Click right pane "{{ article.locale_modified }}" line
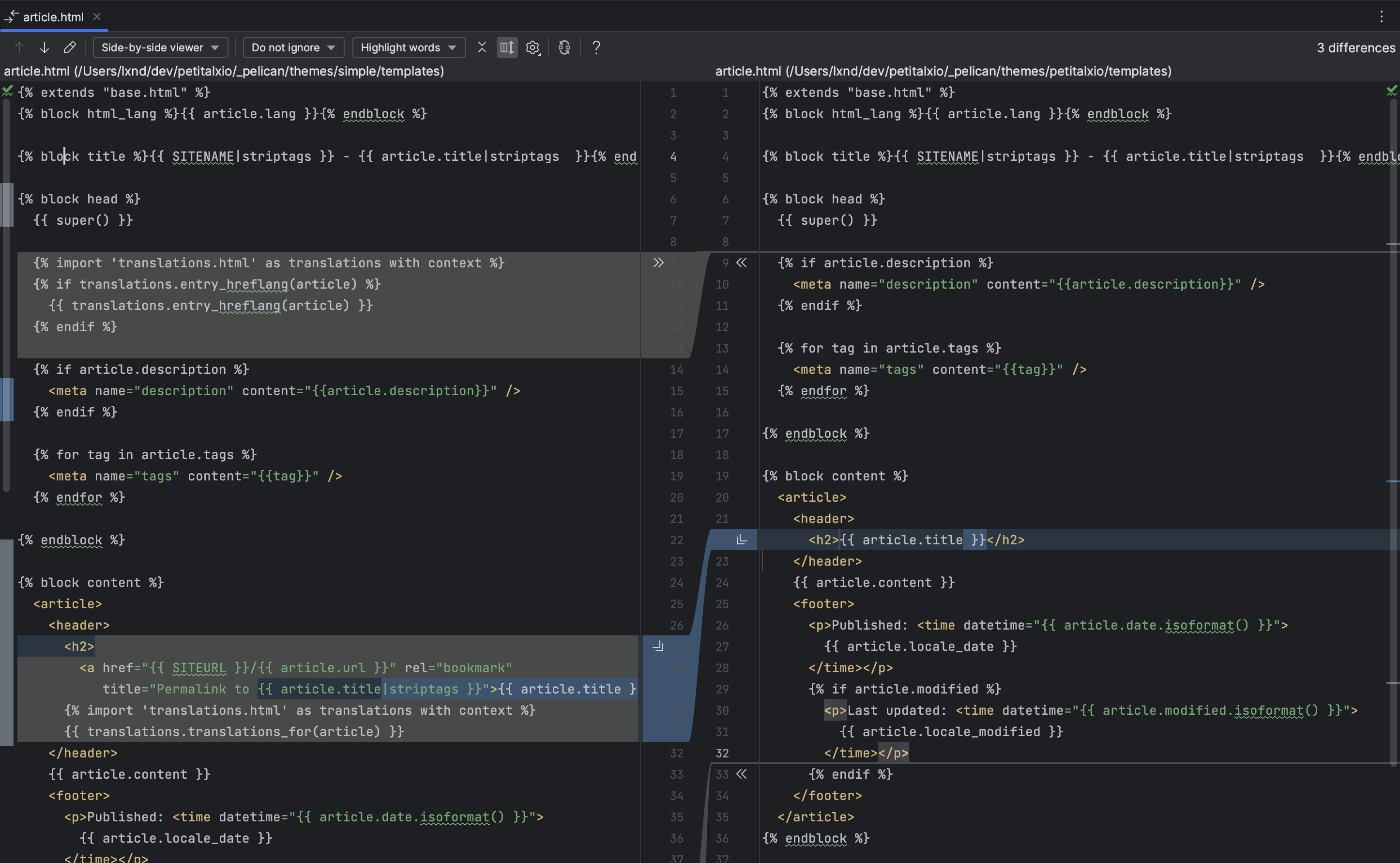Screen dimensions: 1400x863 (951, 731)
